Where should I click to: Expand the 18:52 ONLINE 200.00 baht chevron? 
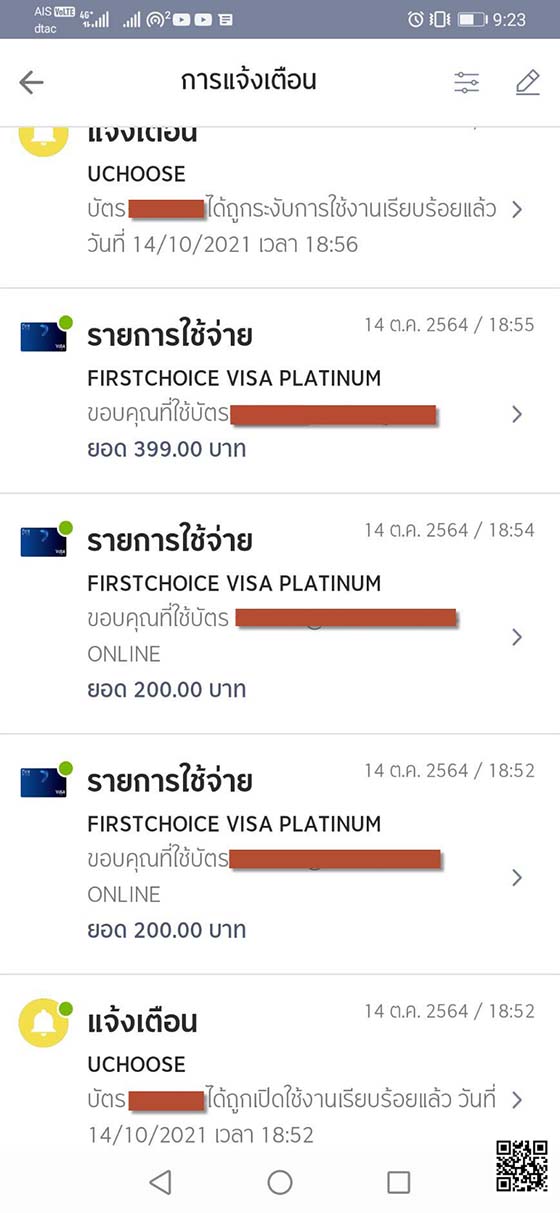(517, 878)
